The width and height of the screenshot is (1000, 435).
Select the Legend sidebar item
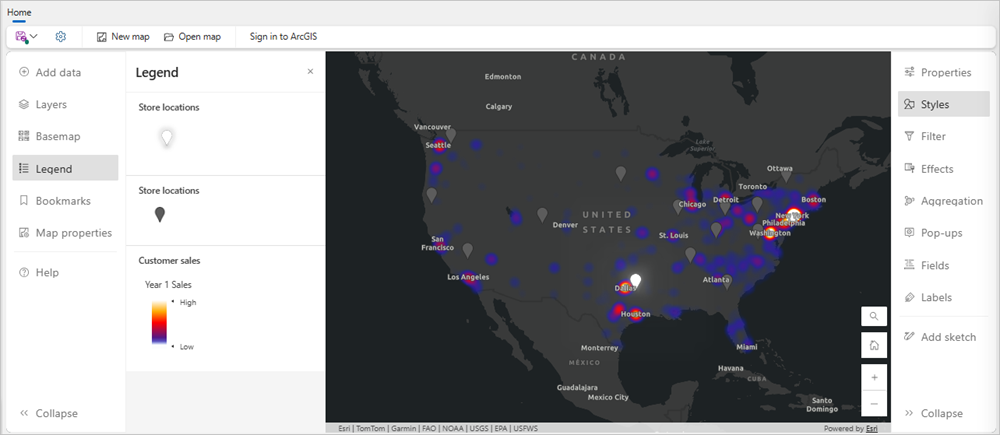[x=65, y=168]
